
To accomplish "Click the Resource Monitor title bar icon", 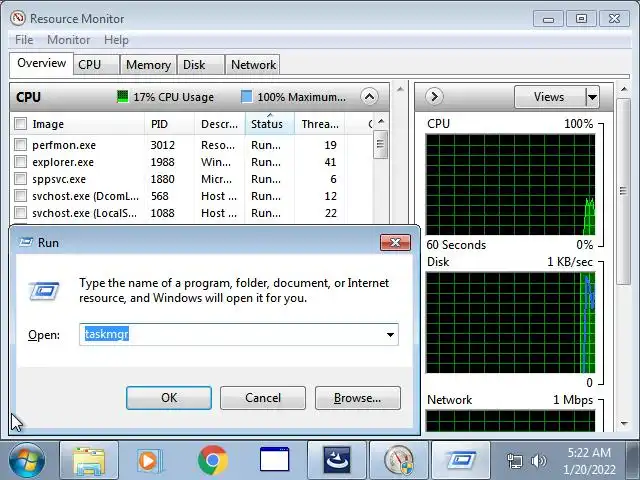I will (18, 18).
